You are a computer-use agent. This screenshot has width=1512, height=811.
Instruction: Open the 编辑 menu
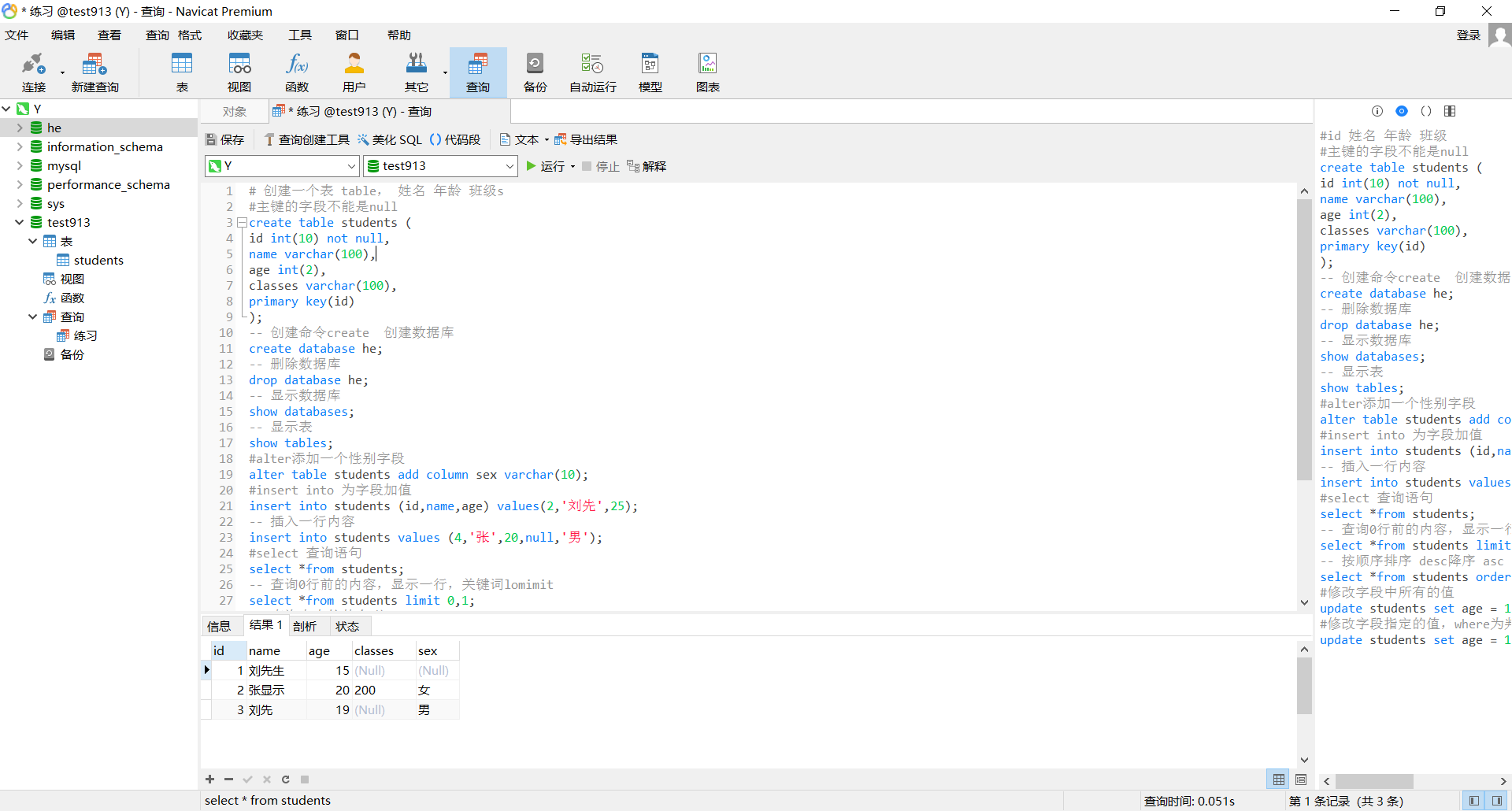(x=63, y=35)
